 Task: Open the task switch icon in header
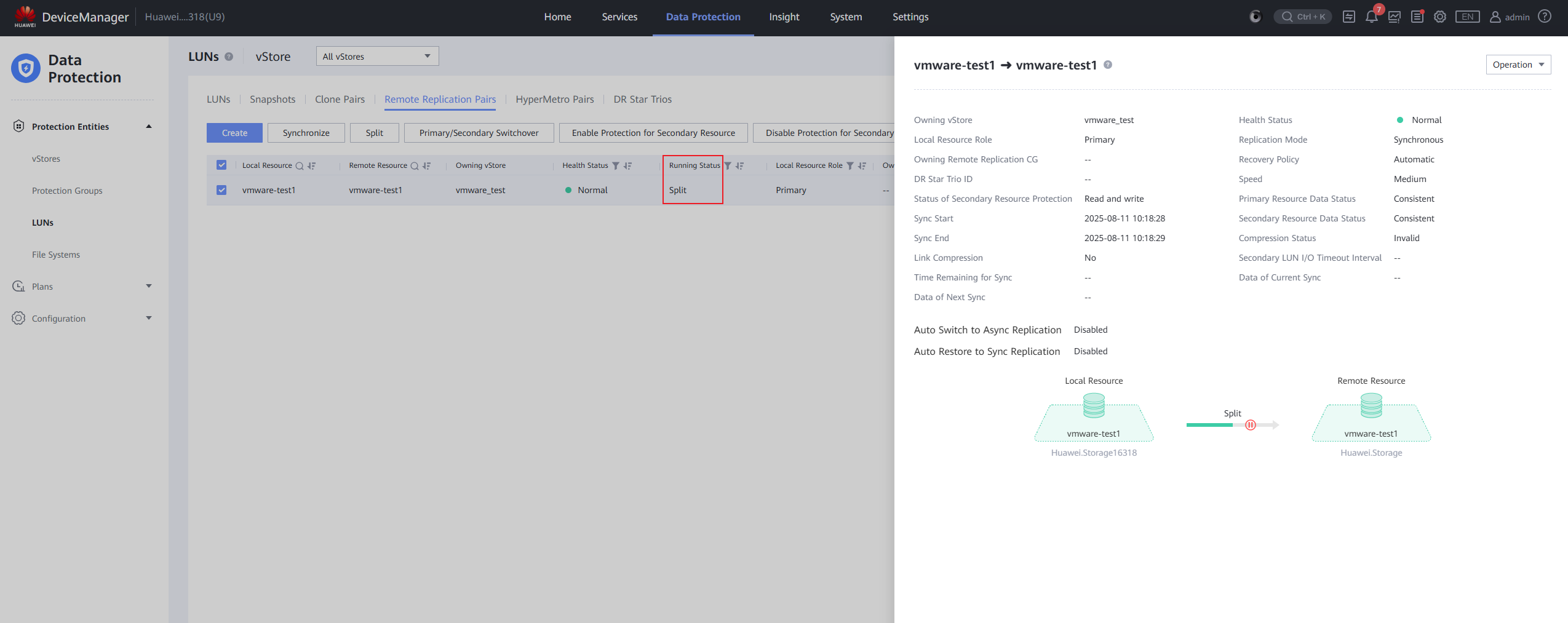(1349, 17)
